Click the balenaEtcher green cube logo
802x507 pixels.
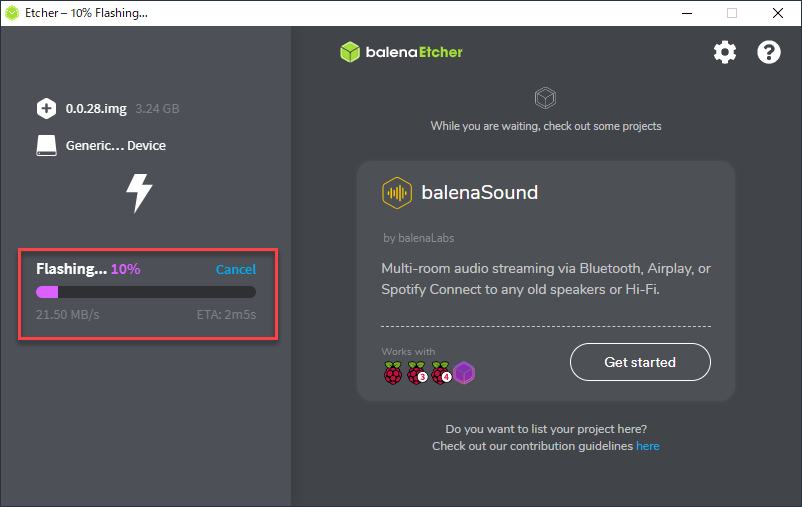point(350,52)
